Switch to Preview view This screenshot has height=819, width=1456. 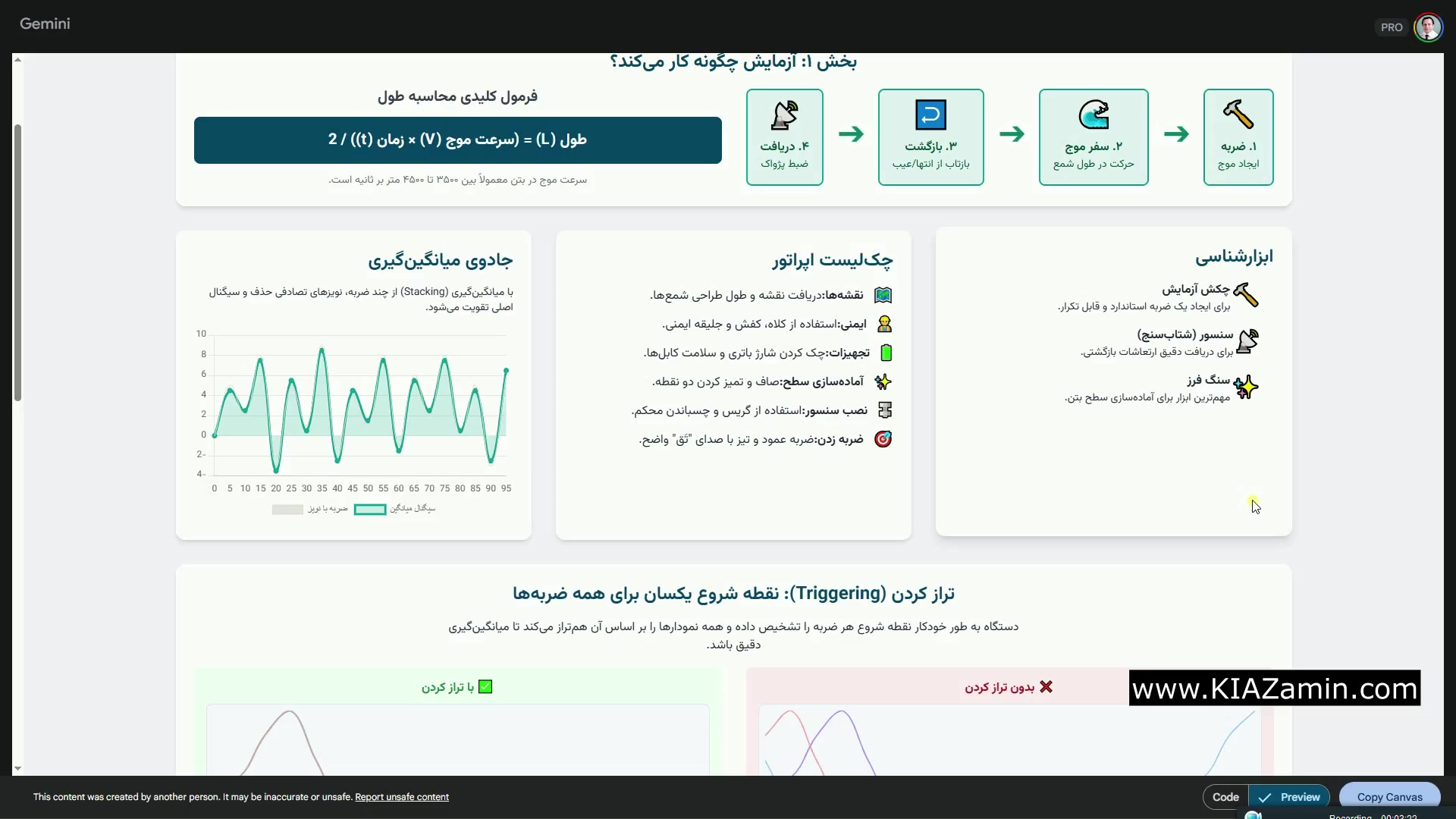pyautogui.click(x=1290, y=797)
